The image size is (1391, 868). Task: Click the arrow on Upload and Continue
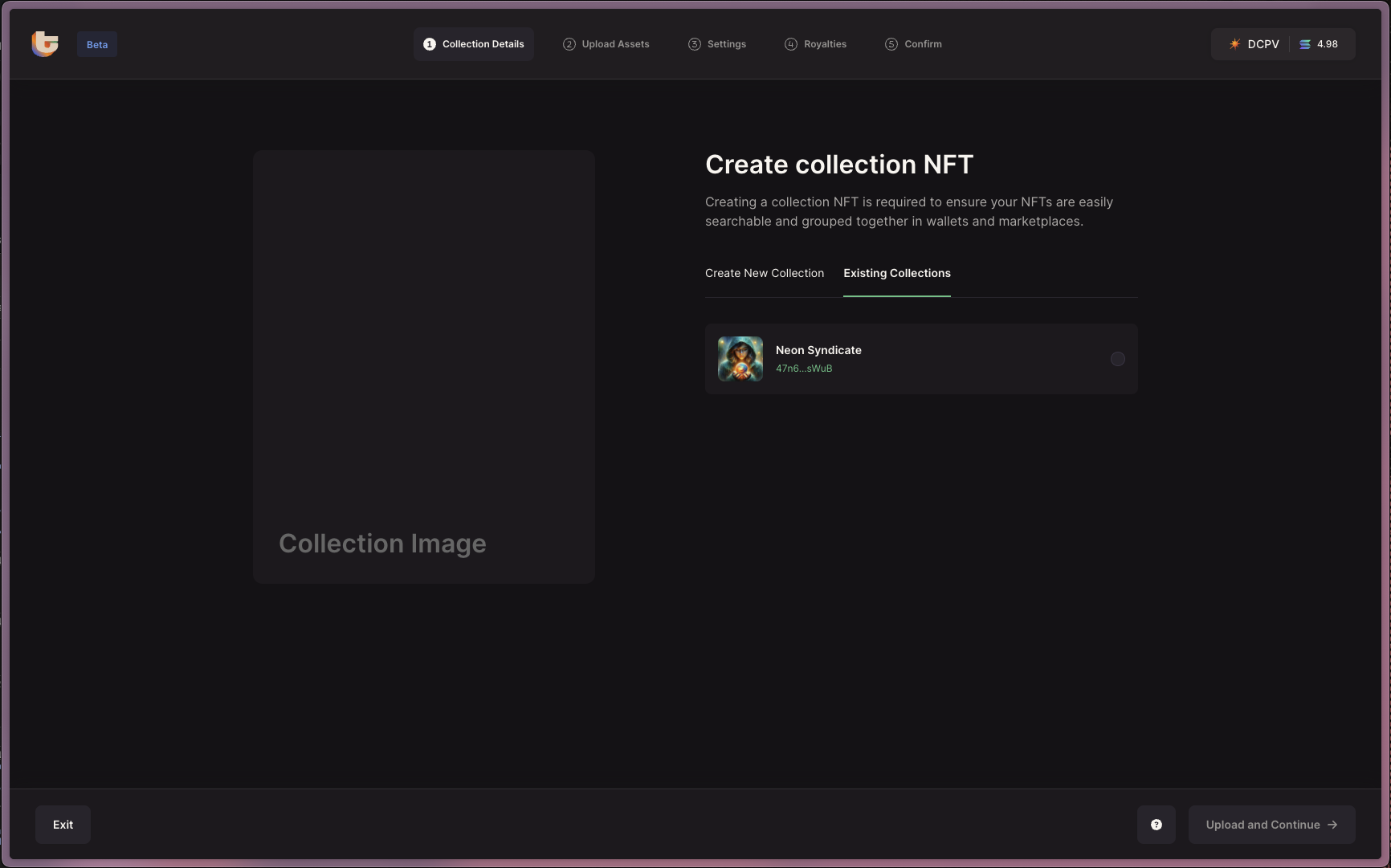[1333, 825]
